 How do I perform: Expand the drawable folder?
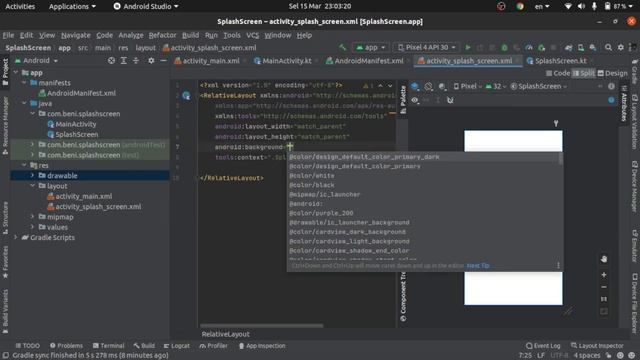pos(32,176)
